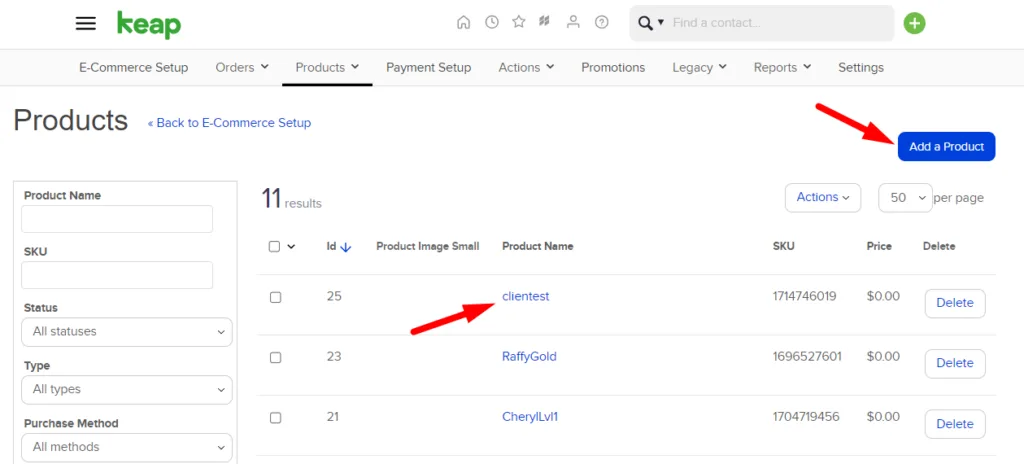1024x464 pixels.
Task: Expand the Legacy menu
Action: pyautogui.click(x=699, y=67)
